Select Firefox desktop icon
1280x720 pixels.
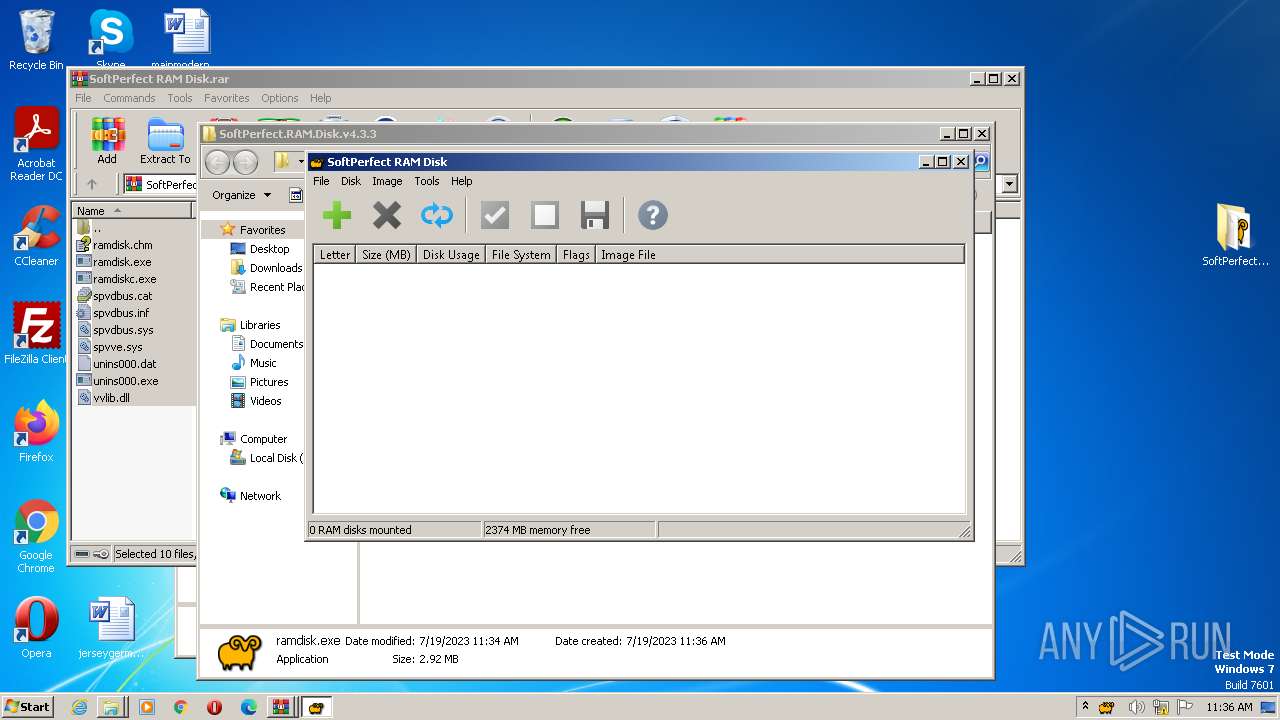pyautogui.click(x=36, y=432)
